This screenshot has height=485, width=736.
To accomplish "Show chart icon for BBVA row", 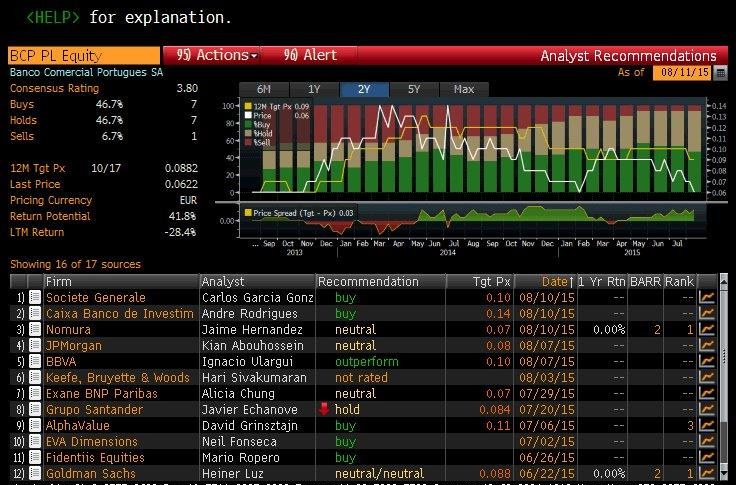I will (707, 361).
